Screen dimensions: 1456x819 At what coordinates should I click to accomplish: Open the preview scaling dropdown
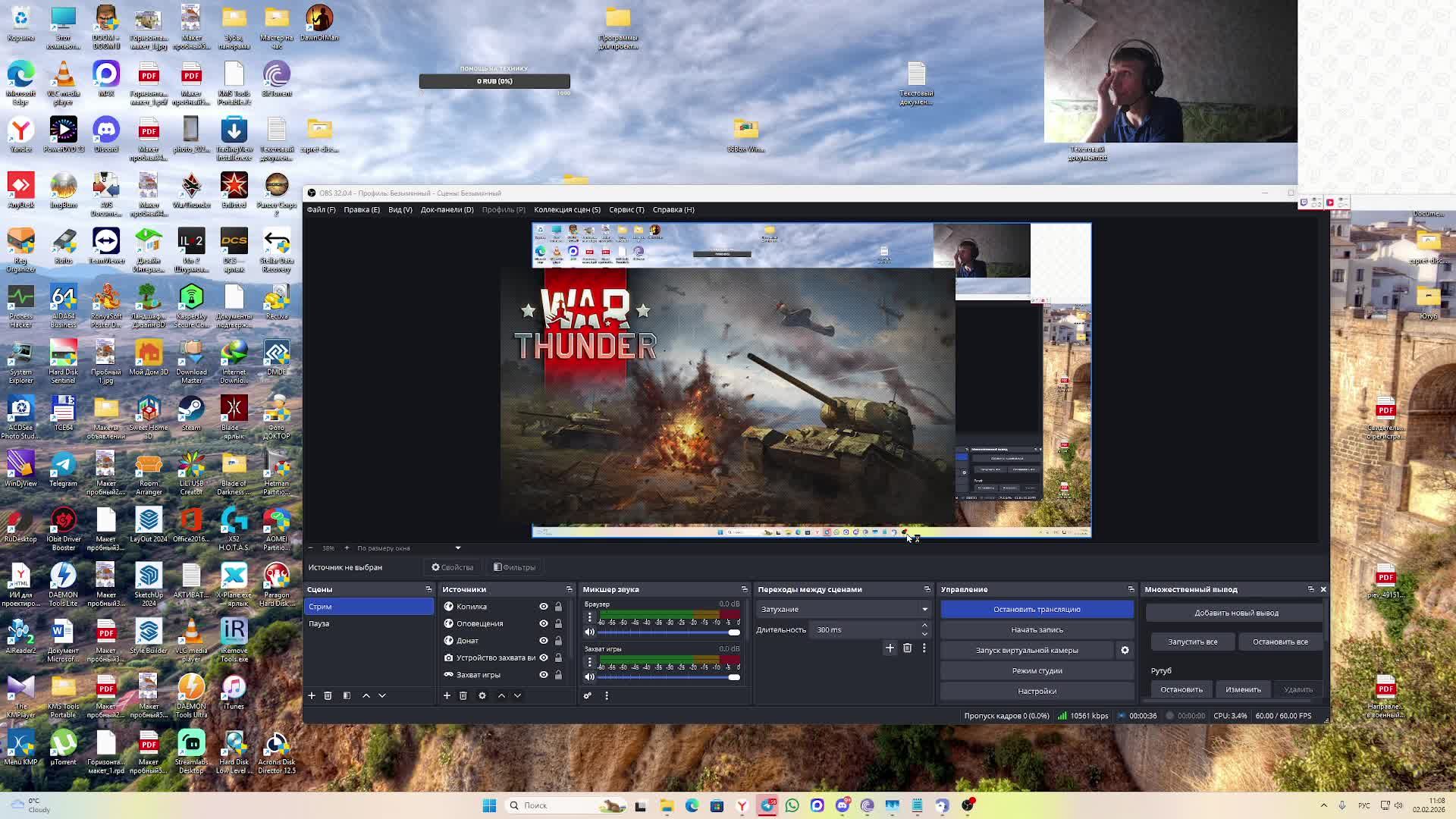457,548
